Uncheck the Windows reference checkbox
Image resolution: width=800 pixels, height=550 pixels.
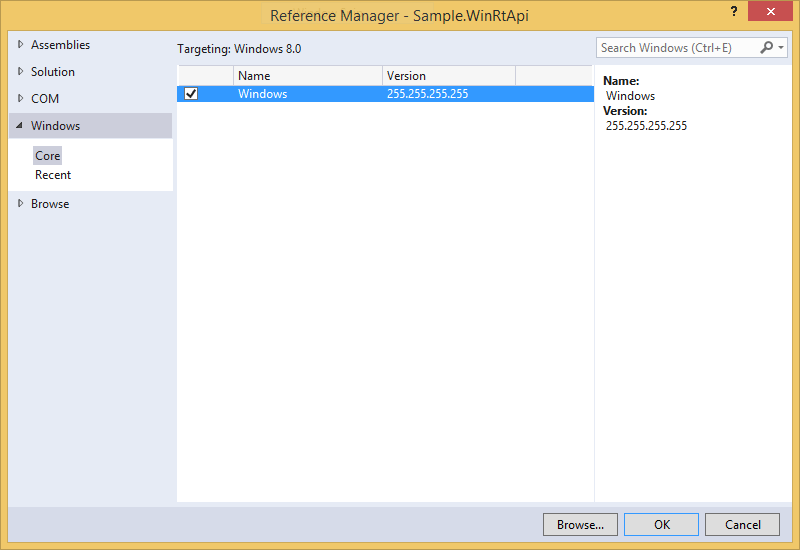click(191, 94)
